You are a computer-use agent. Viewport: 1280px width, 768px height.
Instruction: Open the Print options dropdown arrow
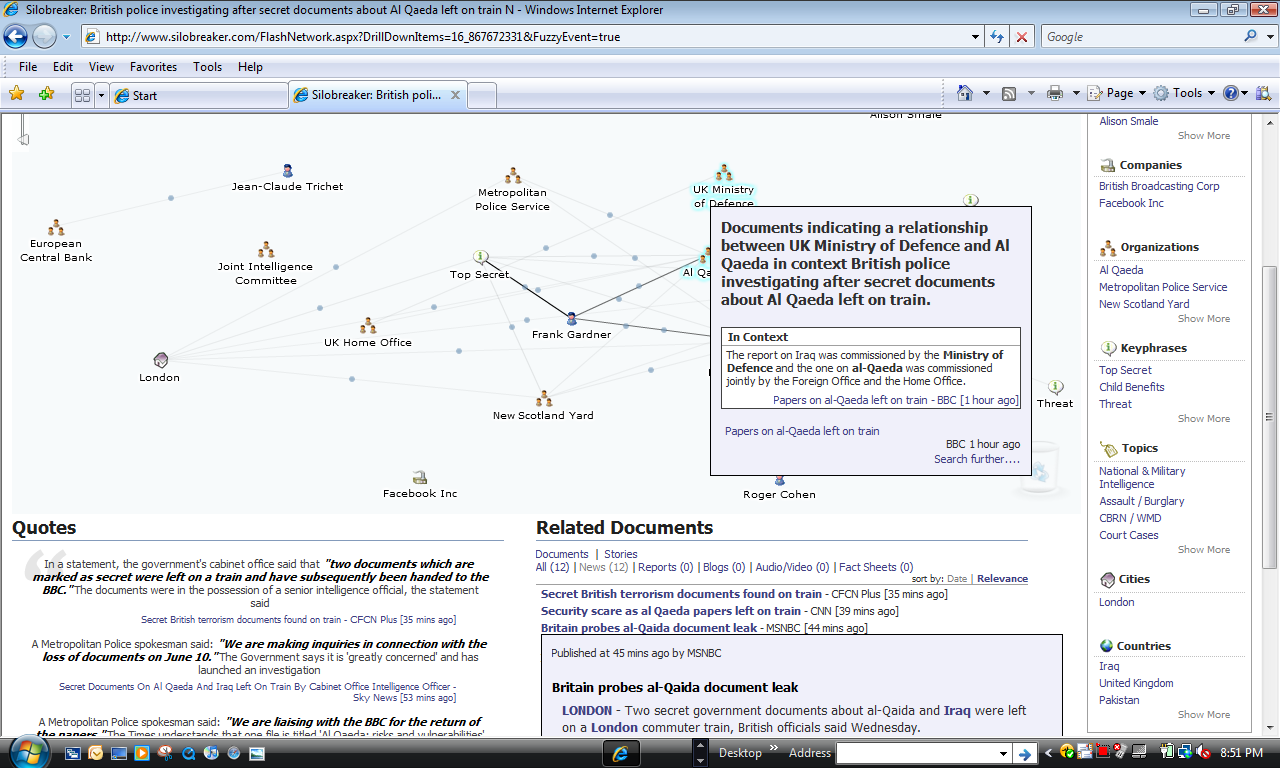tap(1076, 93)
